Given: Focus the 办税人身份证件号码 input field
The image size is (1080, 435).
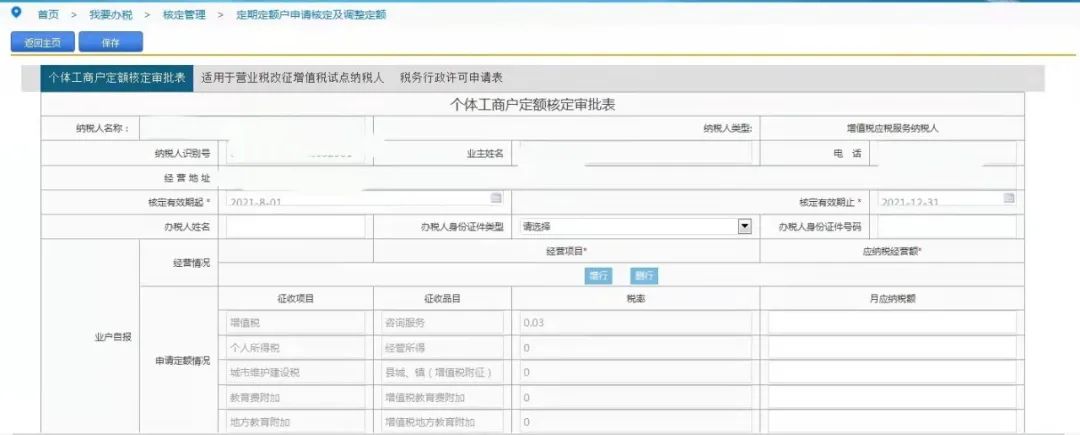Looking at the screenshot, I should tap(946, 226).
